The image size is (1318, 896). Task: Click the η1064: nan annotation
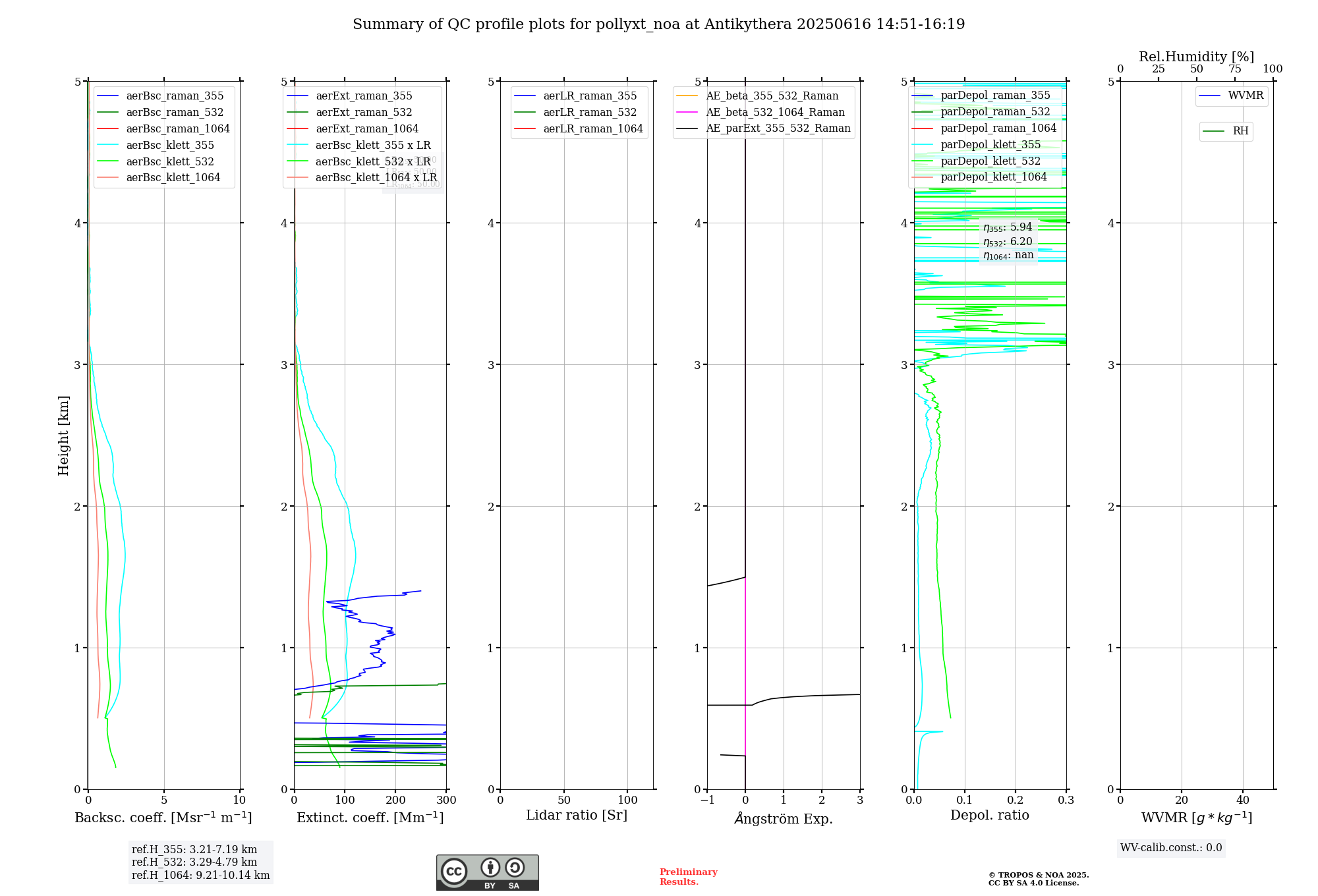(1008, 256)
